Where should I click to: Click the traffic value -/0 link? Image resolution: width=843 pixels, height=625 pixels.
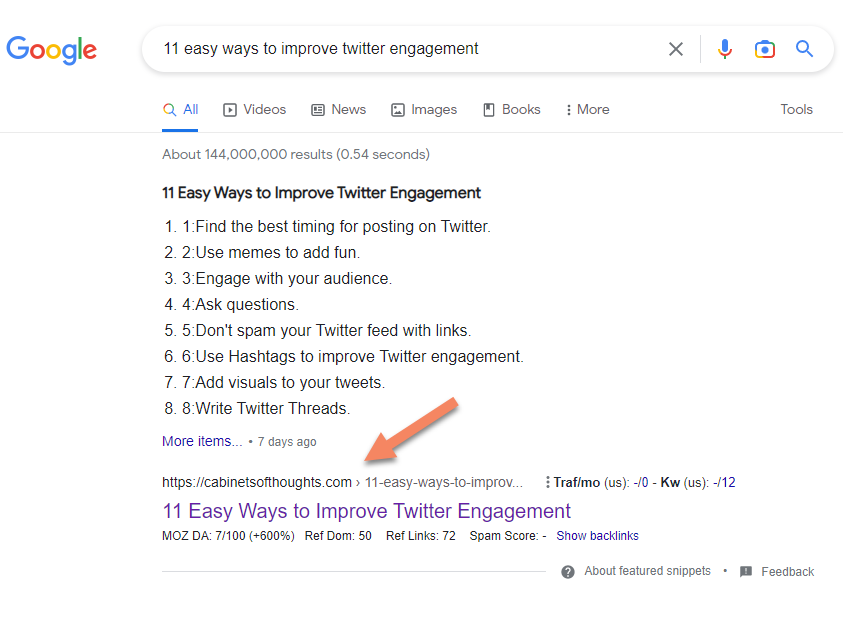[641, 483]
